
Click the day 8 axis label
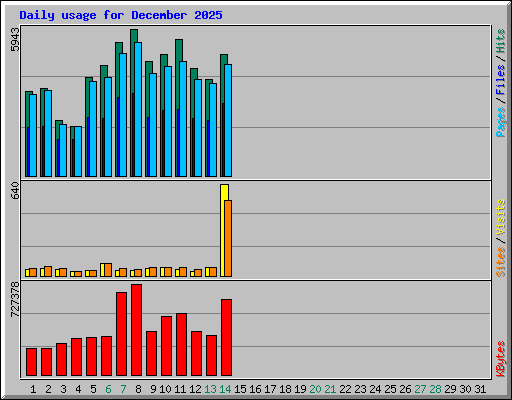click(x=138, y=389)
